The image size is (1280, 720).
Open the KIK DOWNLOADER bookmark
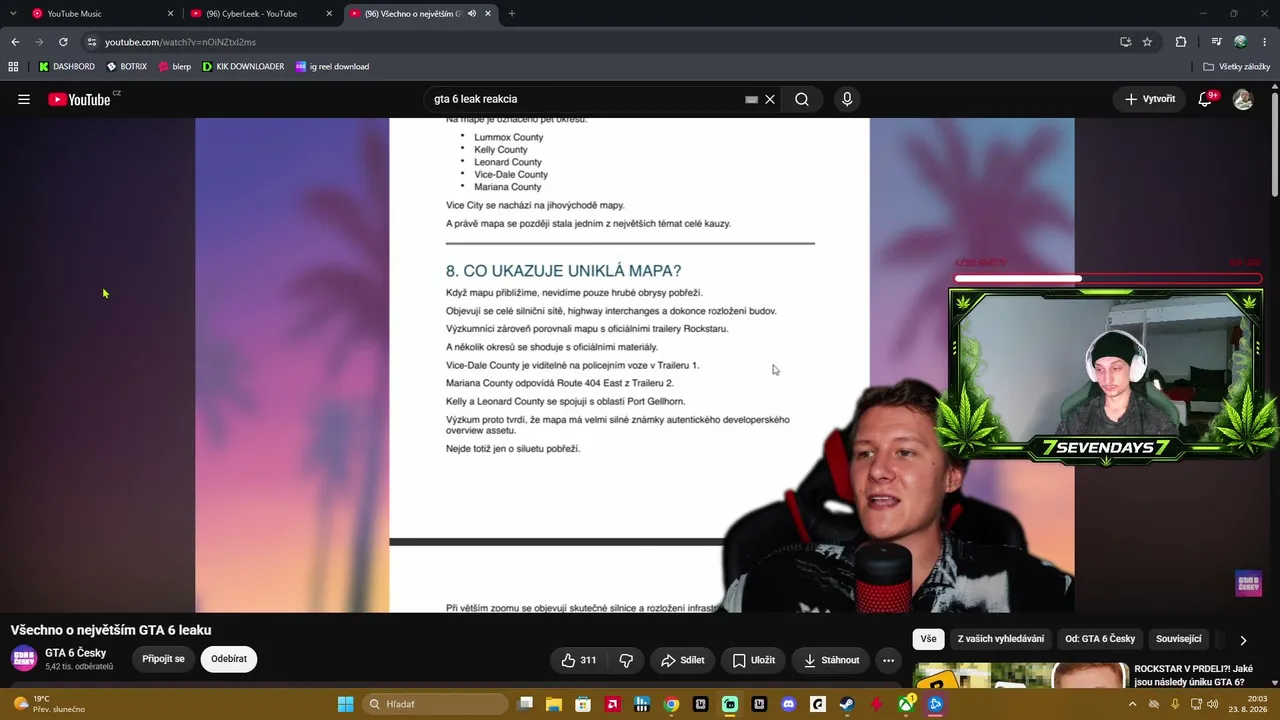tap(243, 67)
